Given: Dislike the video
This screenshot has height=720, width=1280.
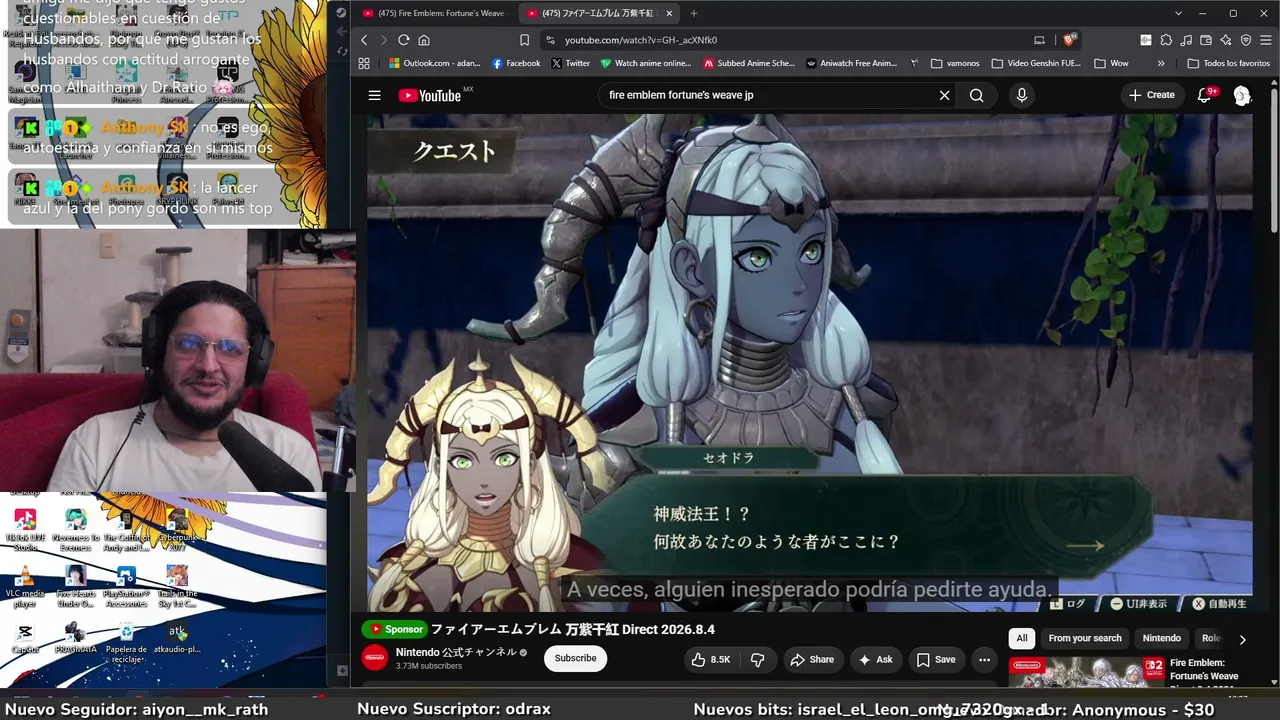Looking at the screenshot, I should (x=758, y=660).
